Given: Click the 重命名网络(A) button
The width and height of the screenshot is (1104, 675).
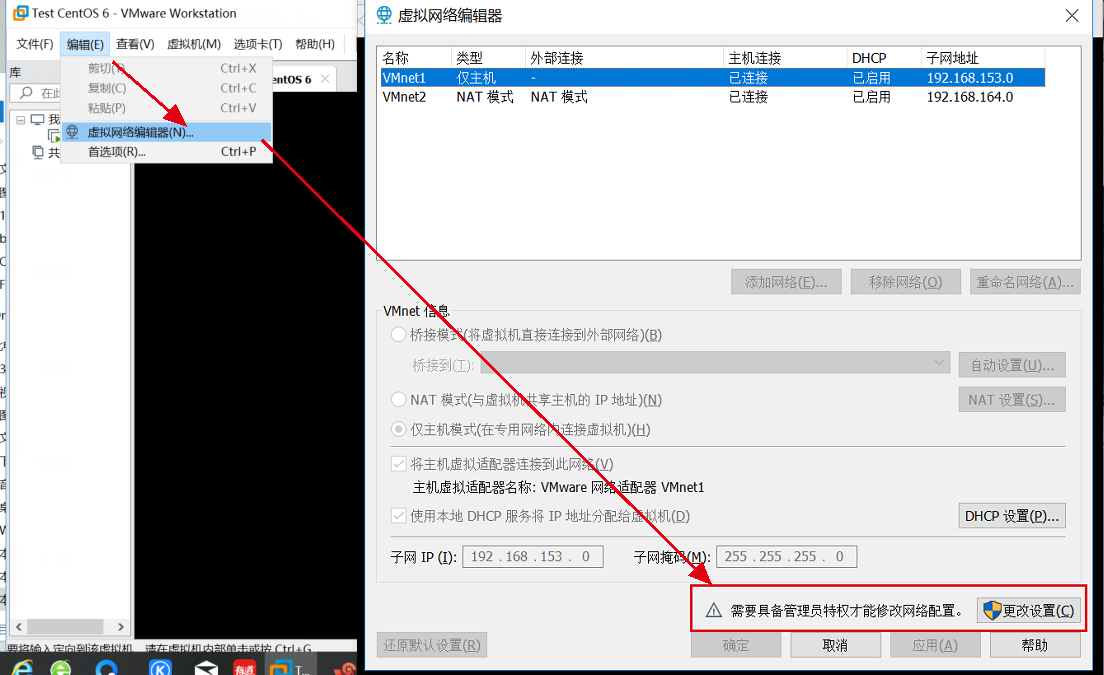Looking at the screenshot, I should click(x=1025, y=282).
